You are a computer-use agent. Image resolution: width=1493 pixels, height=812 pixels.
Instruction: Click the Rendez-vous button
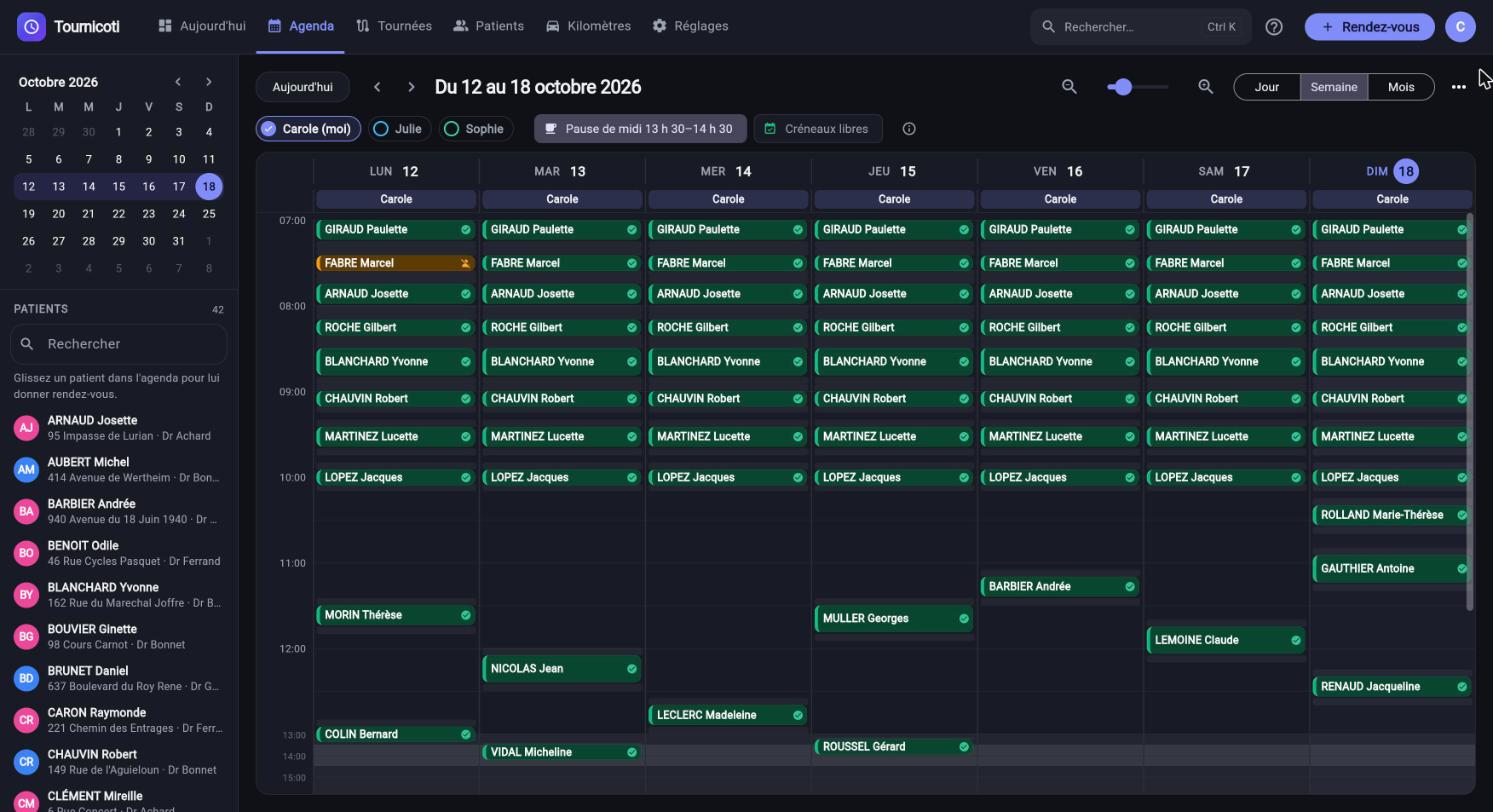pos(1369,27)
